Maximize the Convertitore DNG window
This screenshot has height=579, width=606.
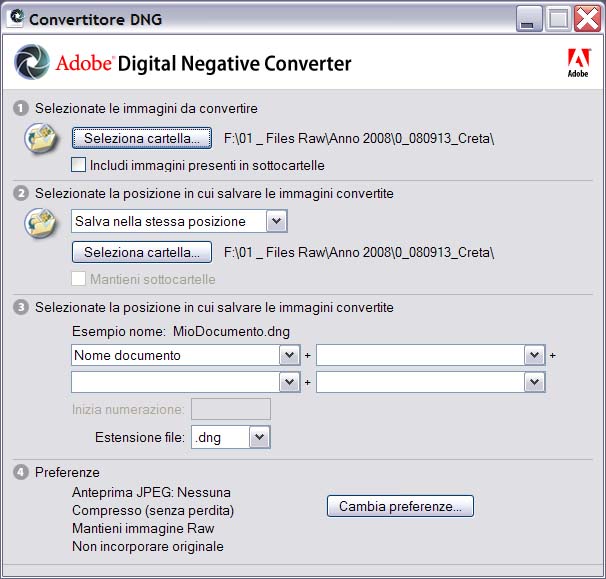[x=558, y=19]
